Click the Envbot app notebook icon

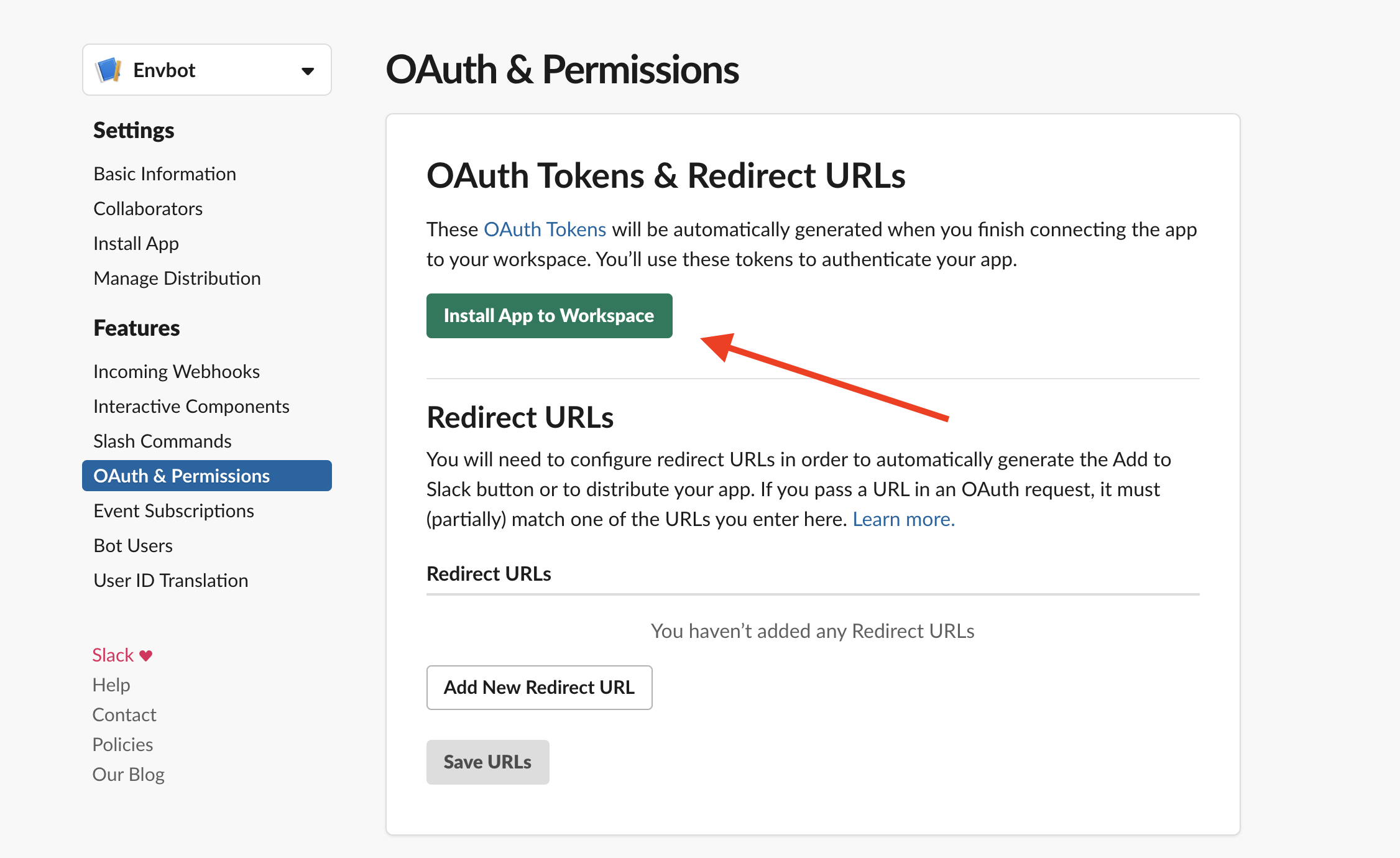tap(109, 70)
